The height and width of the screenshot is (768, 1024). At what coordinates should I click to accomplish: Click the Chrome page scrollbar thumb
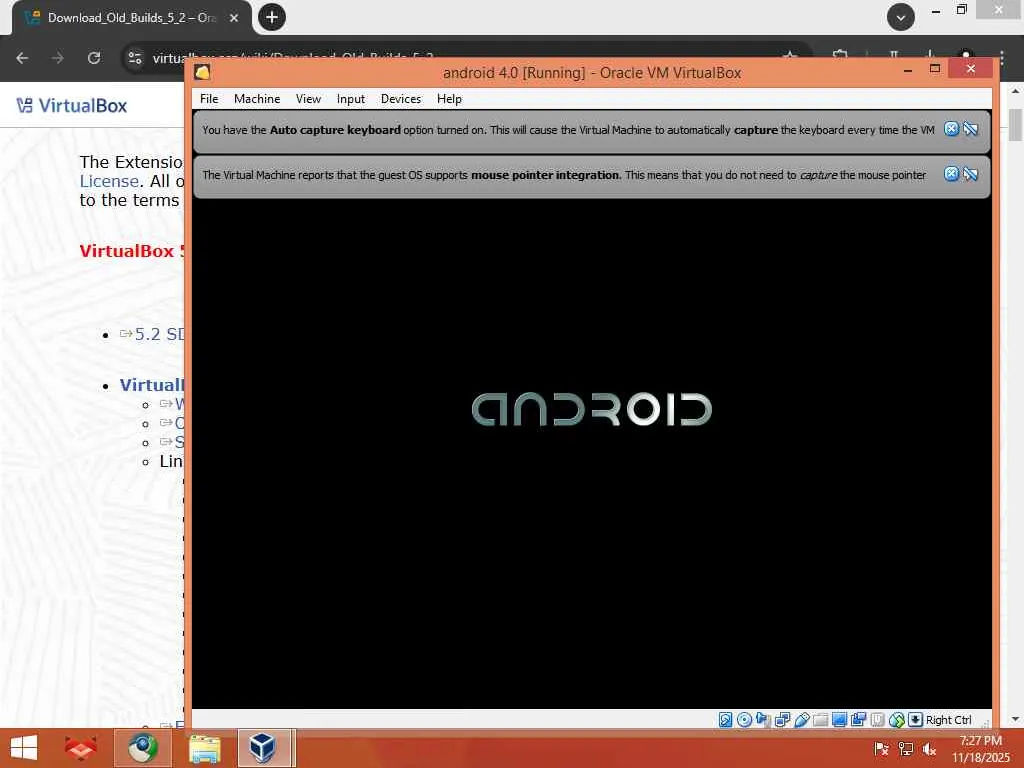coord(1015,125)
